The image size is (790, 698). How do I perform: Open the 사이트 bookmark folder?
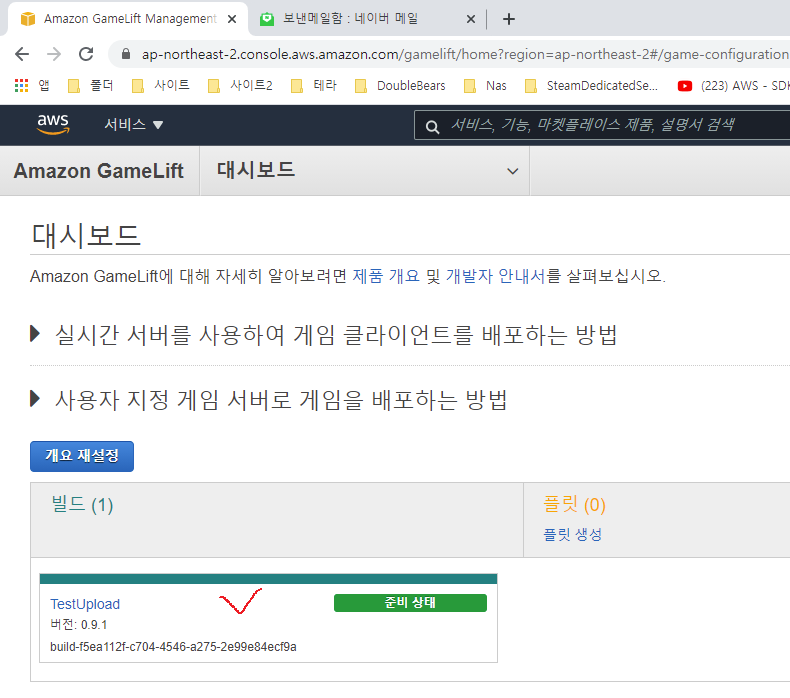[x=161, y=86]
